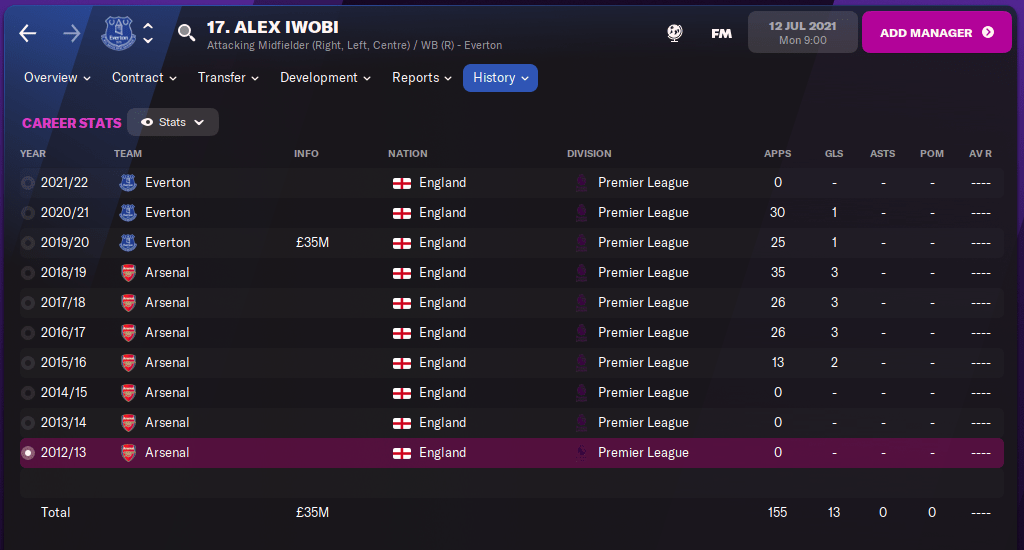Open the Transfer dropdown menu
The height and width of the screenshot is (550, 1024).
(x=228, y=78)
